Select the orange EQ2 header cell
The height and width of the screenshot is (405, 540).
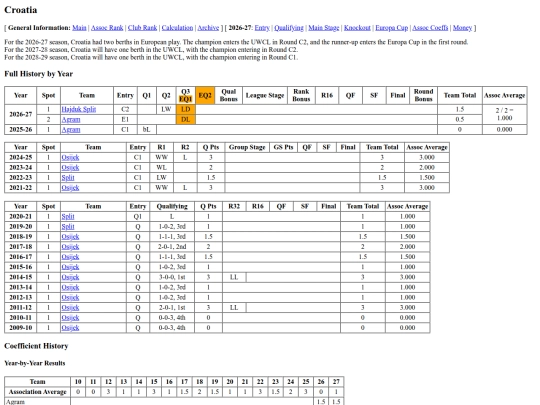coord(205,95)
